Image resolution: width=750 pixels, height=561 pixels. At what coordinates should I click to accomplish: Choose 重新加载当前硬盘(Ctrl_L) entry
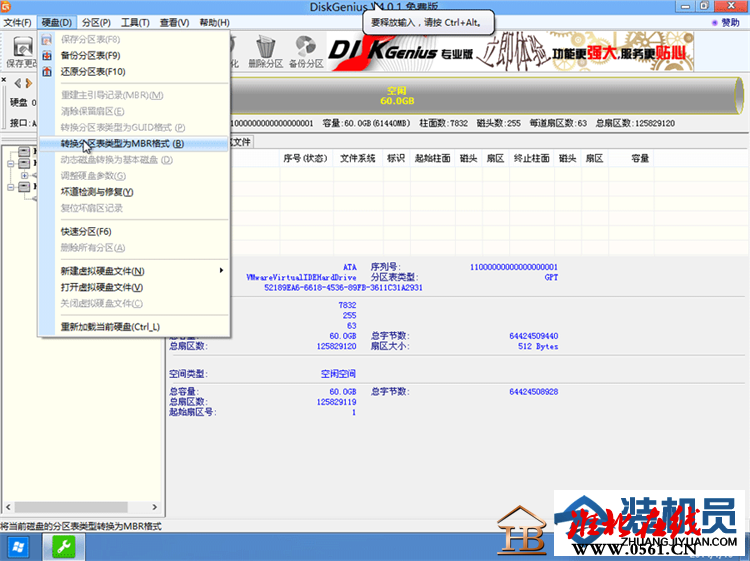point(133,327)
